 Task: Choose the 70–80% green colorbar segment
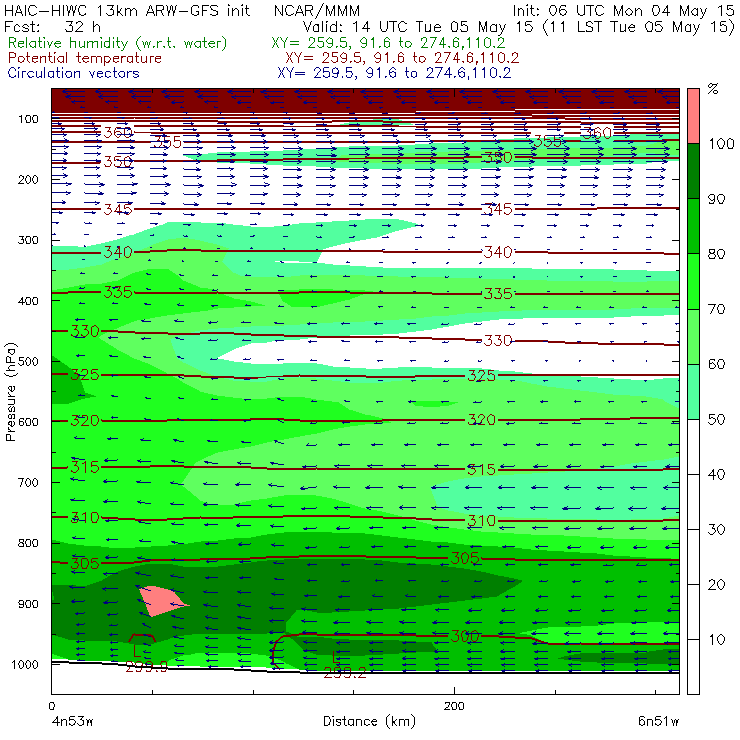[x=693, y=281]
